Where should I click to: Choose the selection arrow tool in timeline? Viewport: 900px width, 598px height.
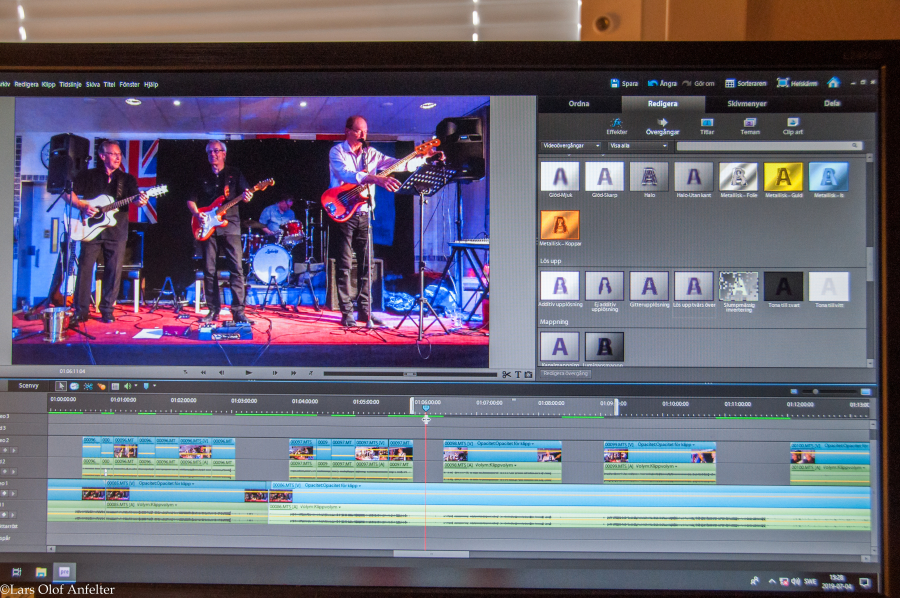tap(60, 386)
